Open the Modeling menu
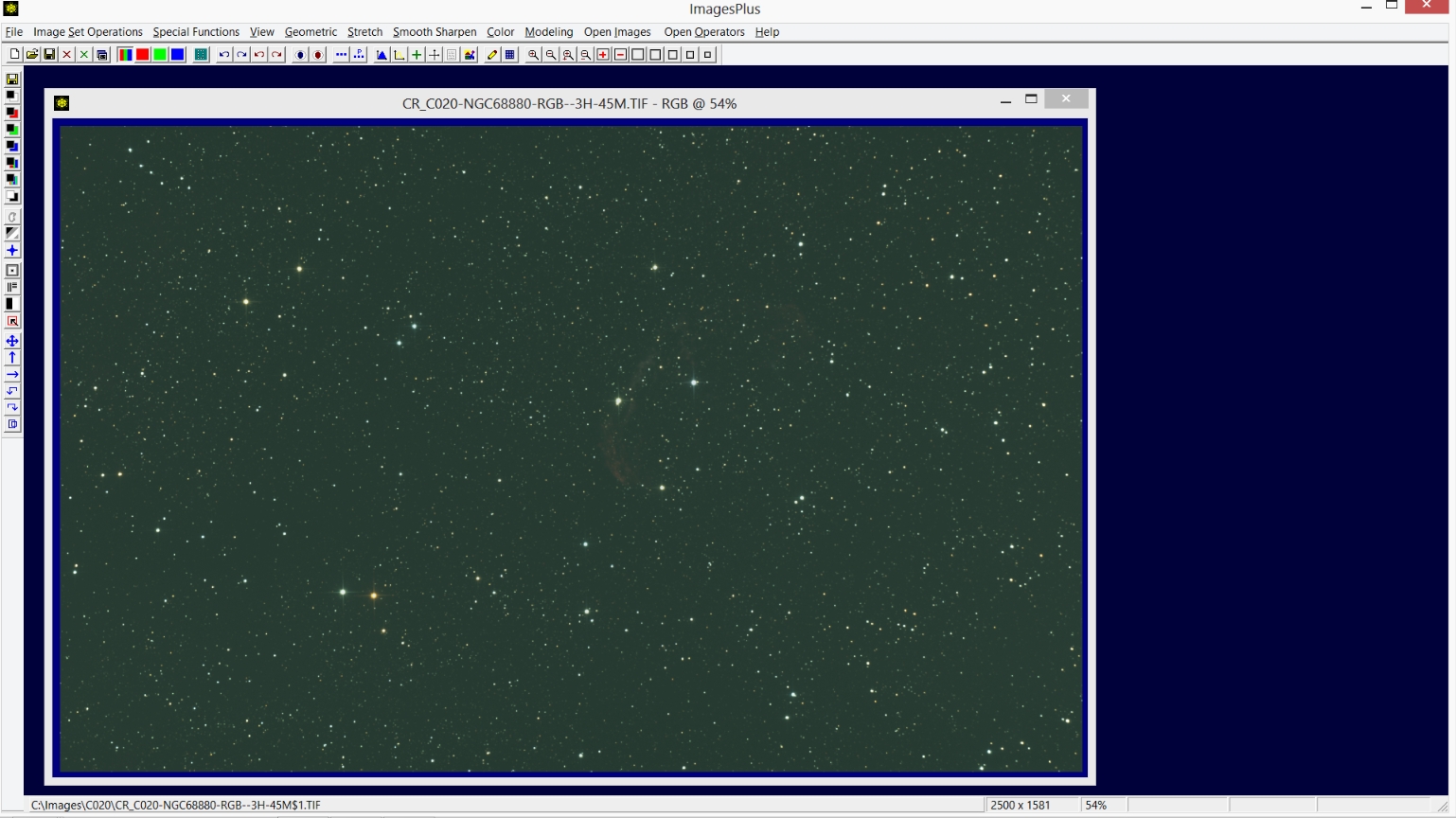Image resolution: width=1456 pixels, height=818 pixels. point(549,32)
